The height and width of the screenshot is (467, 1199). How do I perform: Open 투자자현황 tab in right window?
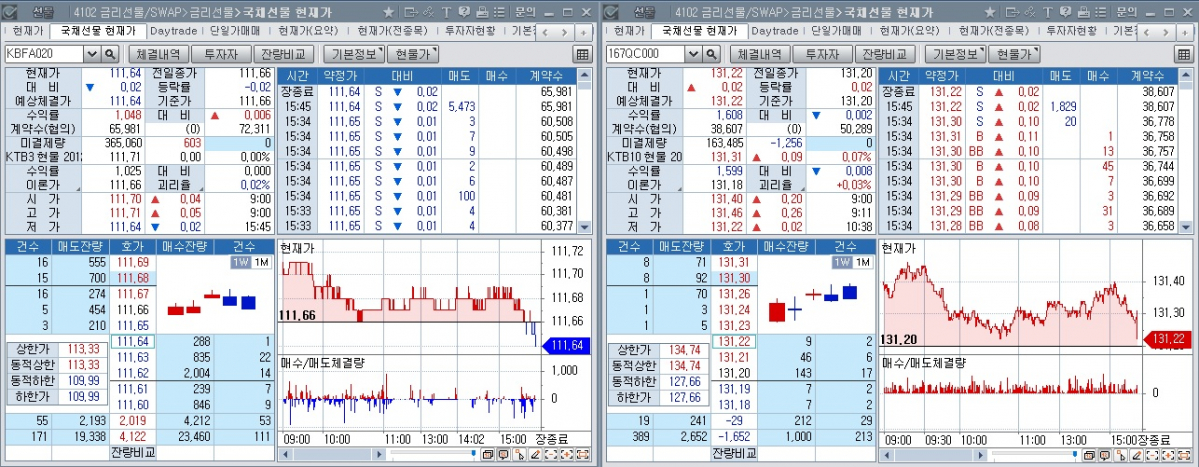[x=1071, y=31]
